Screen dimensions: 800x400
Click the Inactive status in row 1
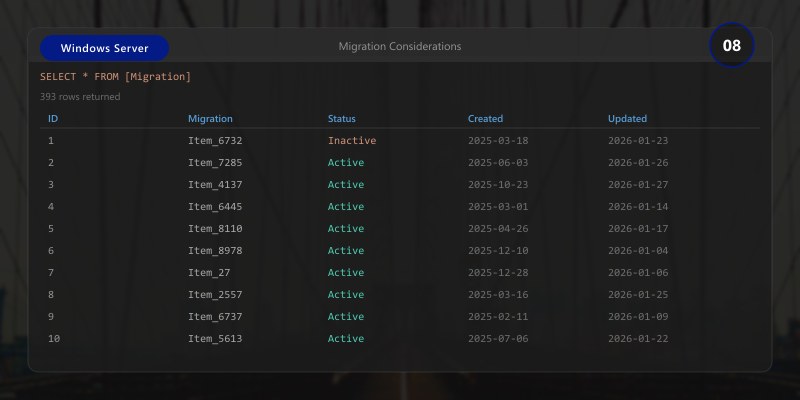pyautogui.click(x=352, y=140)
